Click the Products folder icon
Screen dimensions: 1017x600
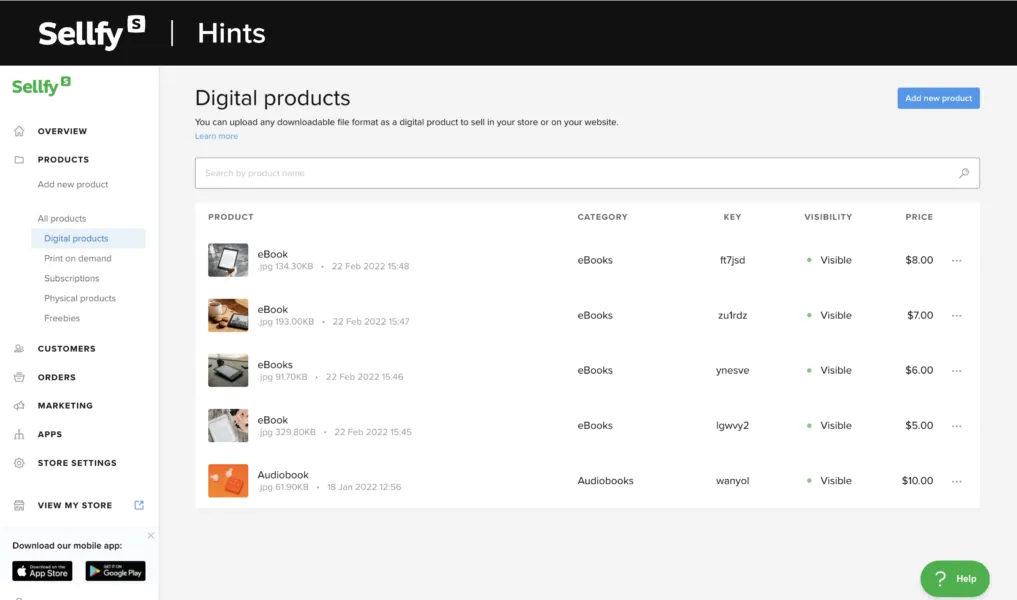coord(19,160)
